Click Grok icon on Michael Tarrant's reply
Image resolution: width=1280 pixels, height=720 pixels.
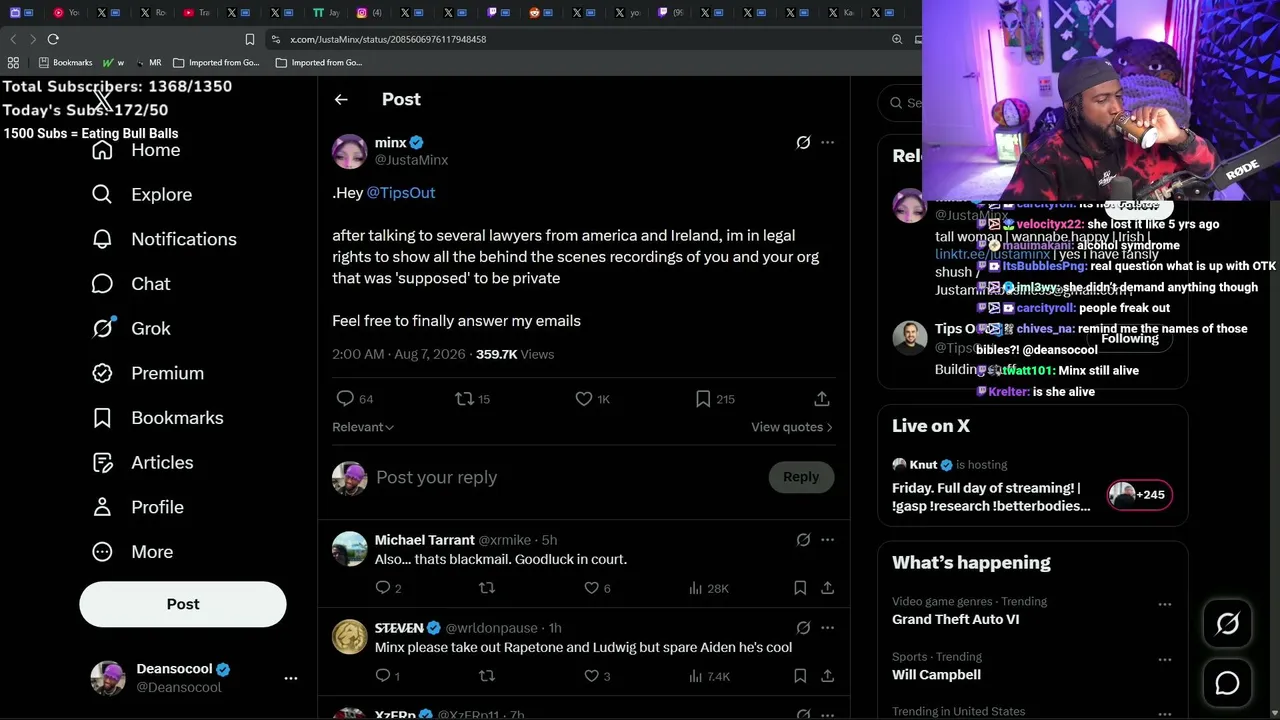803,540
